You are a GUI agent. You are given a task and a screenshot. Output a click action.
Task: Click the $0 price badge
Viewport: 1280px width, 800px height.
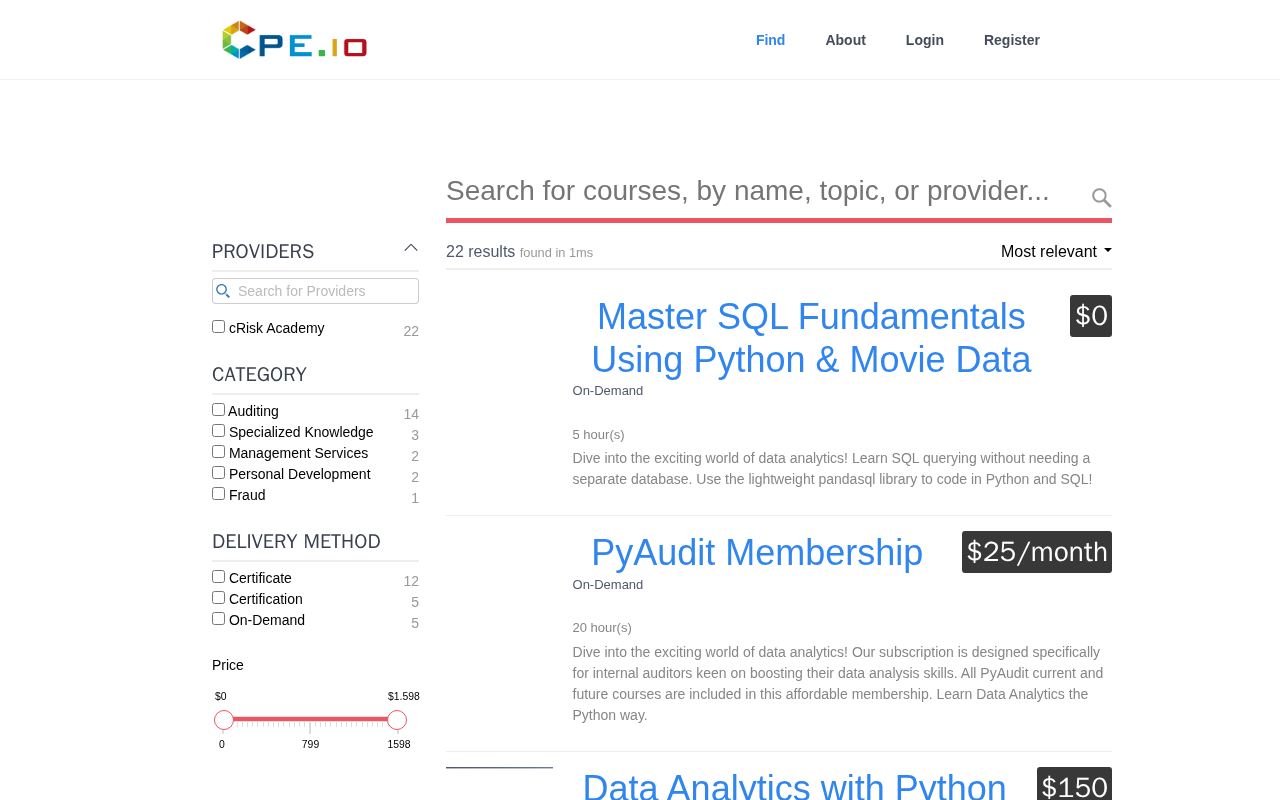1091,316
